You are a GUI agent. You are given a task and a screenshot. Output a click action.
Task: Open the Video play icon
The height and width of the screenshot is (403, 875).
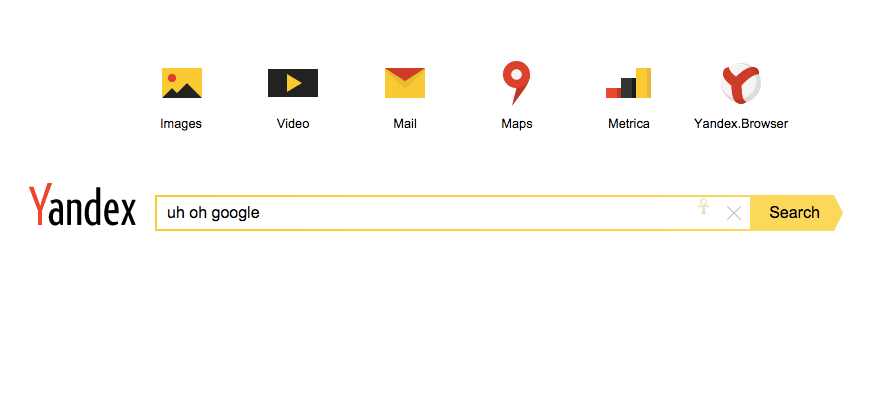(x=293, y=83)
